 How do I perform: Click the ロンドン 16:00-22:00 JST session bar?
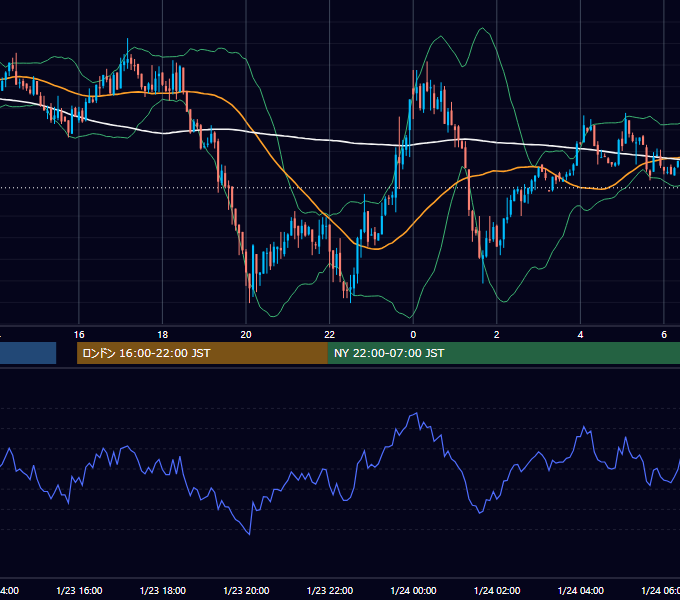[x=202, y=353]
